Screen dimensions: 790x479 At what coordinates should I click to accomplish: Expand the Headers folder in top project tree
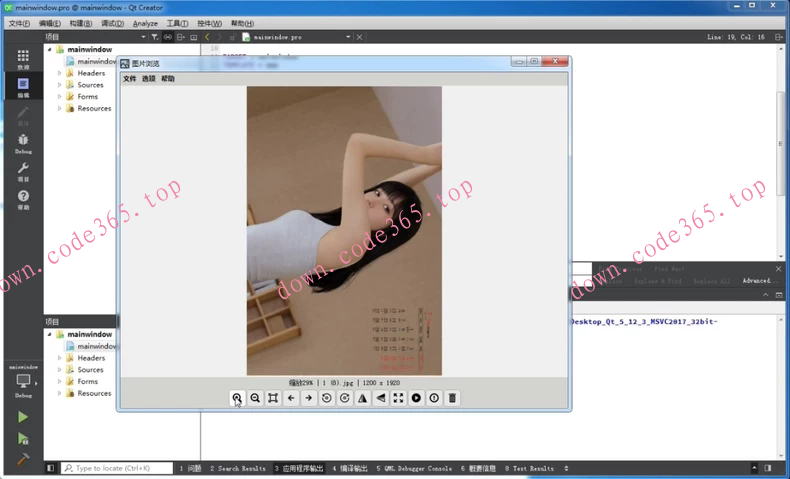[60, 73]
